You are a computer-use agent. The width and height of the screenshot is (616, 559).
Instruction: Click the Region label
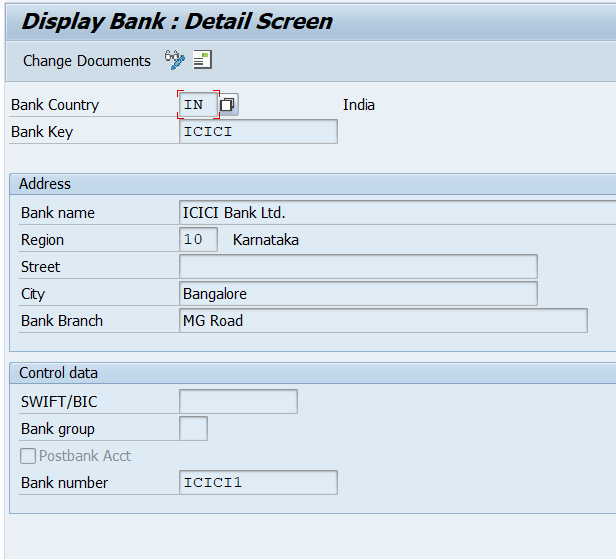(x=42, y=240)
